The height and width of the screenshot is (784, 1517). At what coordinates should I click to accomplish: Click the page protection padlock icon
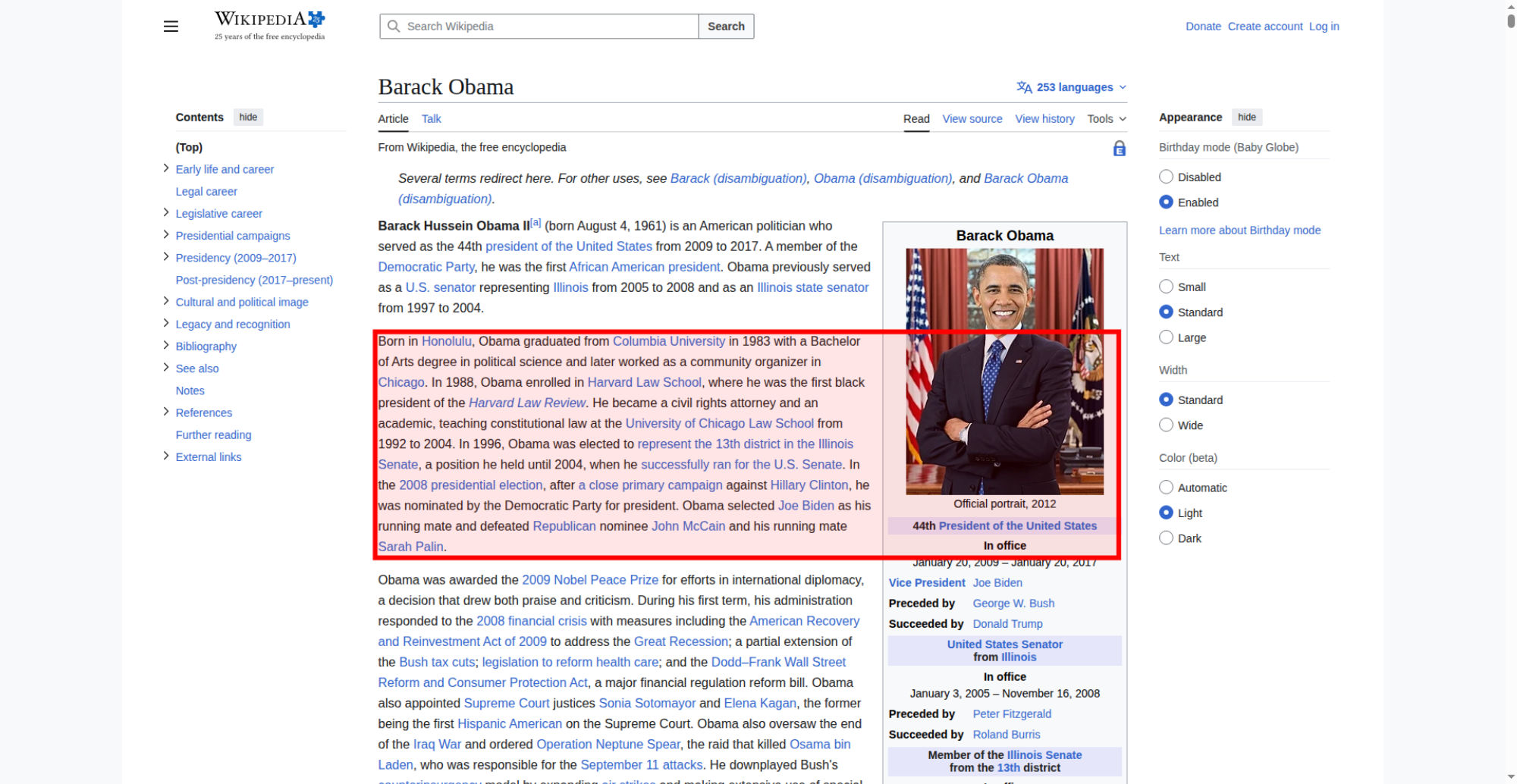tap(1119, 149)
